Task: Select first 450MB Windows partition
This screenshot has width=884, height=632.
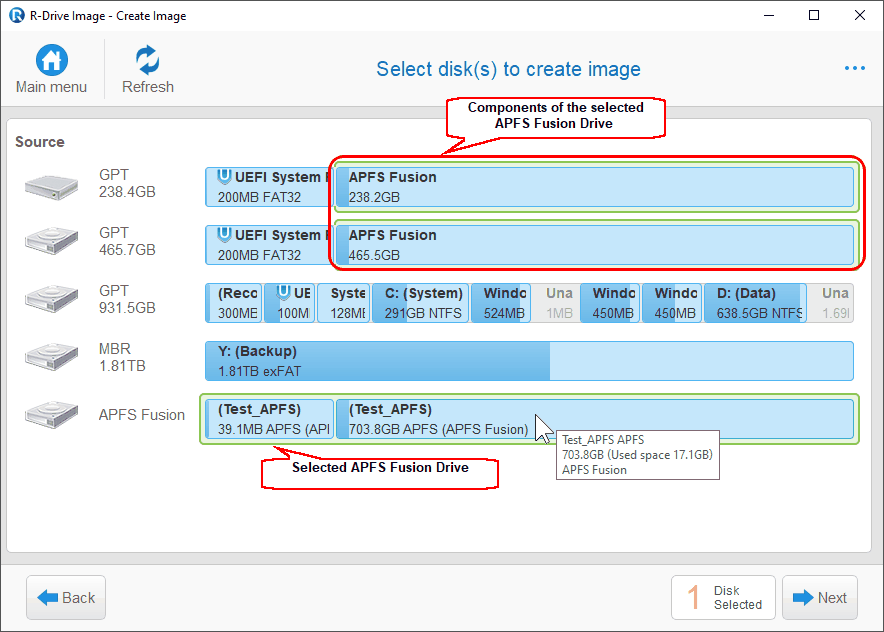Action: [611, 303]
